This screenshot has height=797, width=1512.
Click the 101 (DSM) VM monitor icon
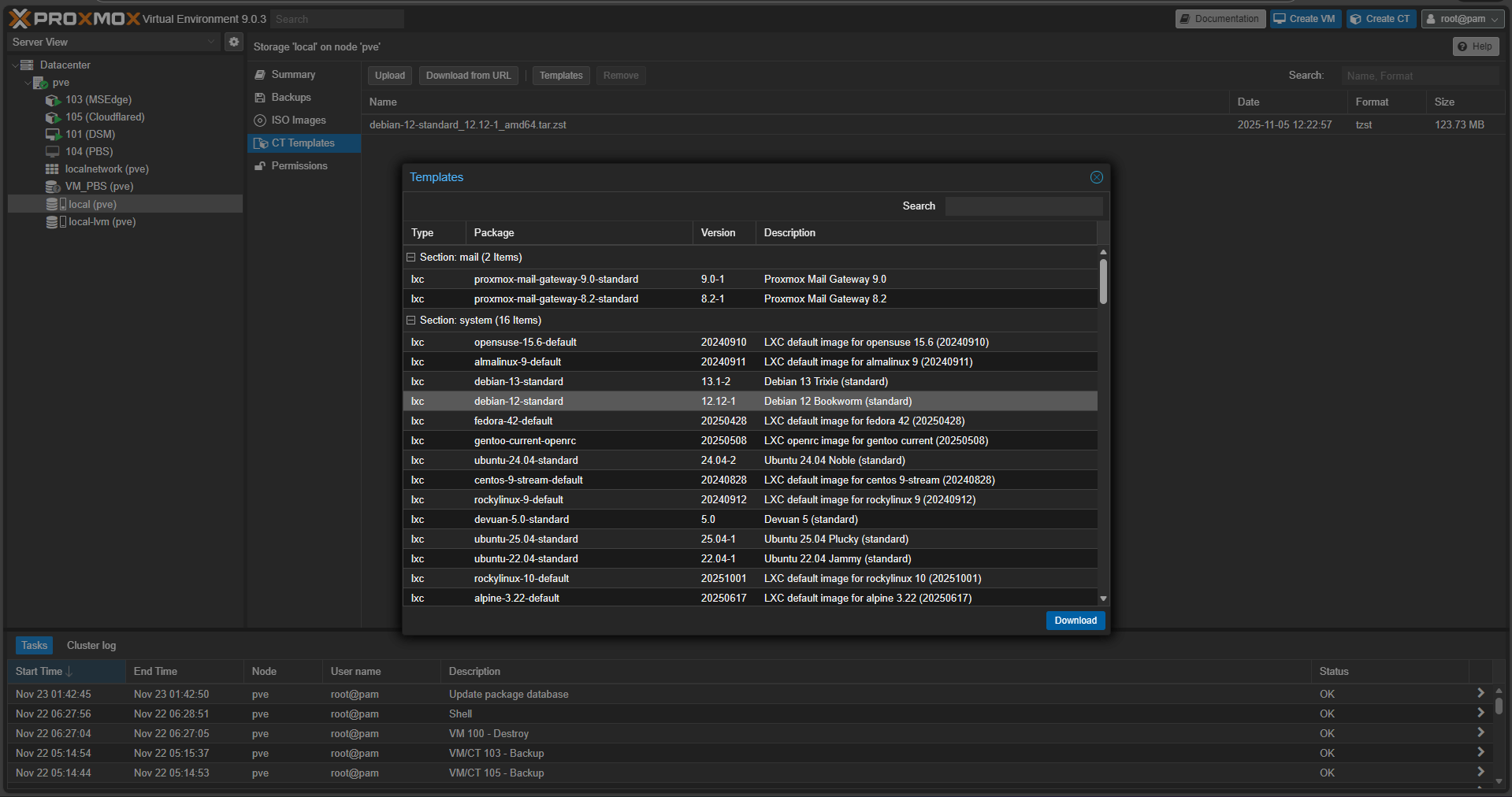pos(53,135)
